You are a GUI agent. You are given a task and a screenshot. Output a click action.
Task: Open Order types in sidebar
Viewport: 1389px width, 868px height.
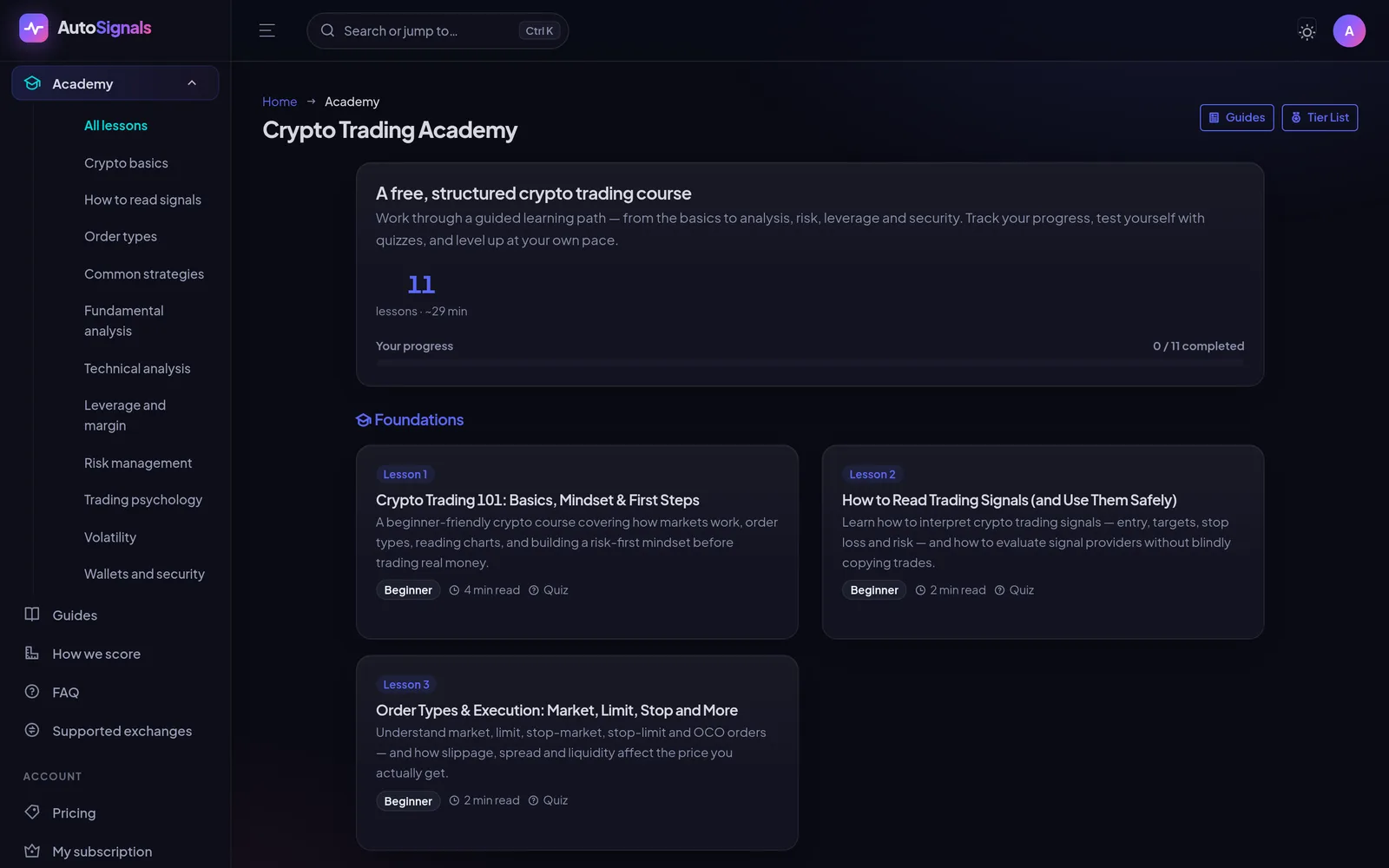121,236
